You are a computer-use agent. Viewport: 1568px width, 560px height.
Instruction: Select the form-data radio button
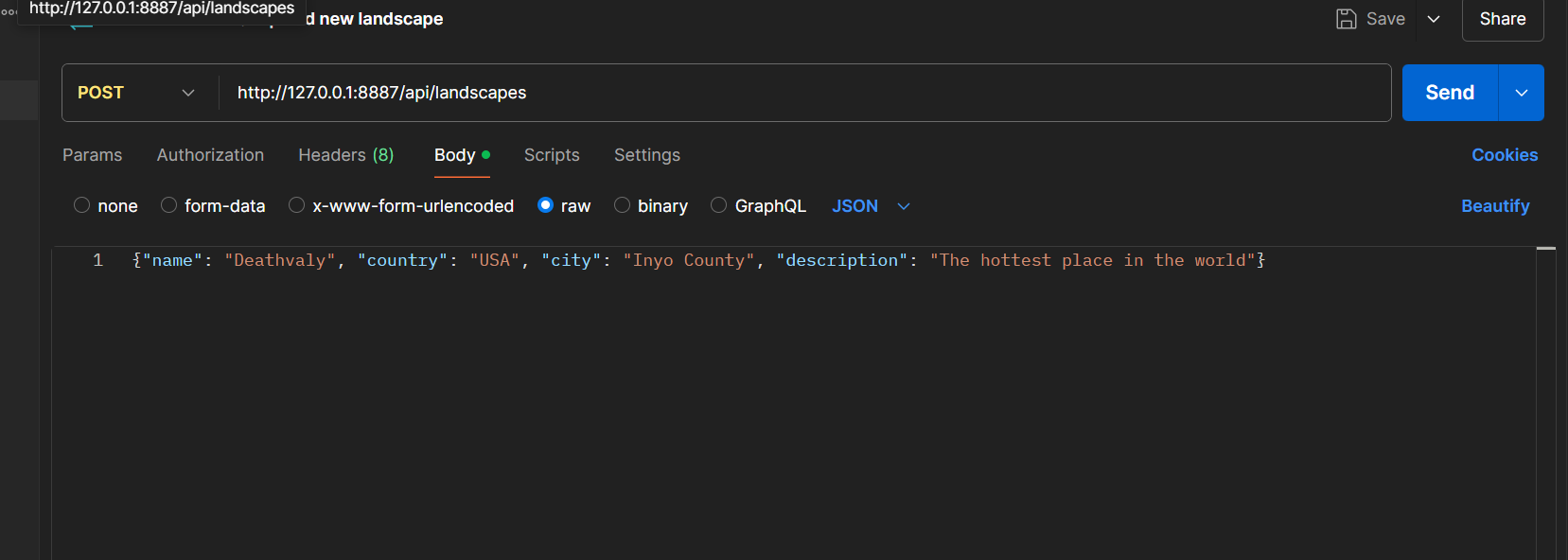169,205
